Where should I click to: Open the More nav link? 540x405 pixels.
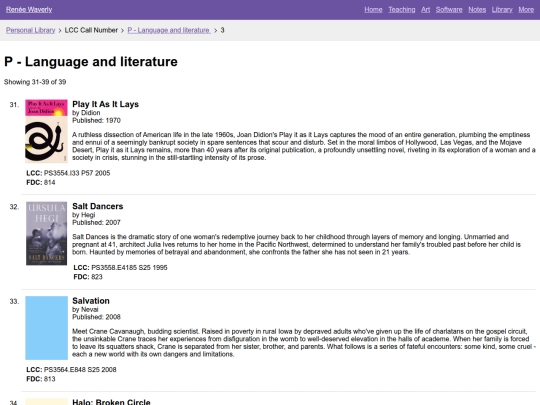click(526, 10)
